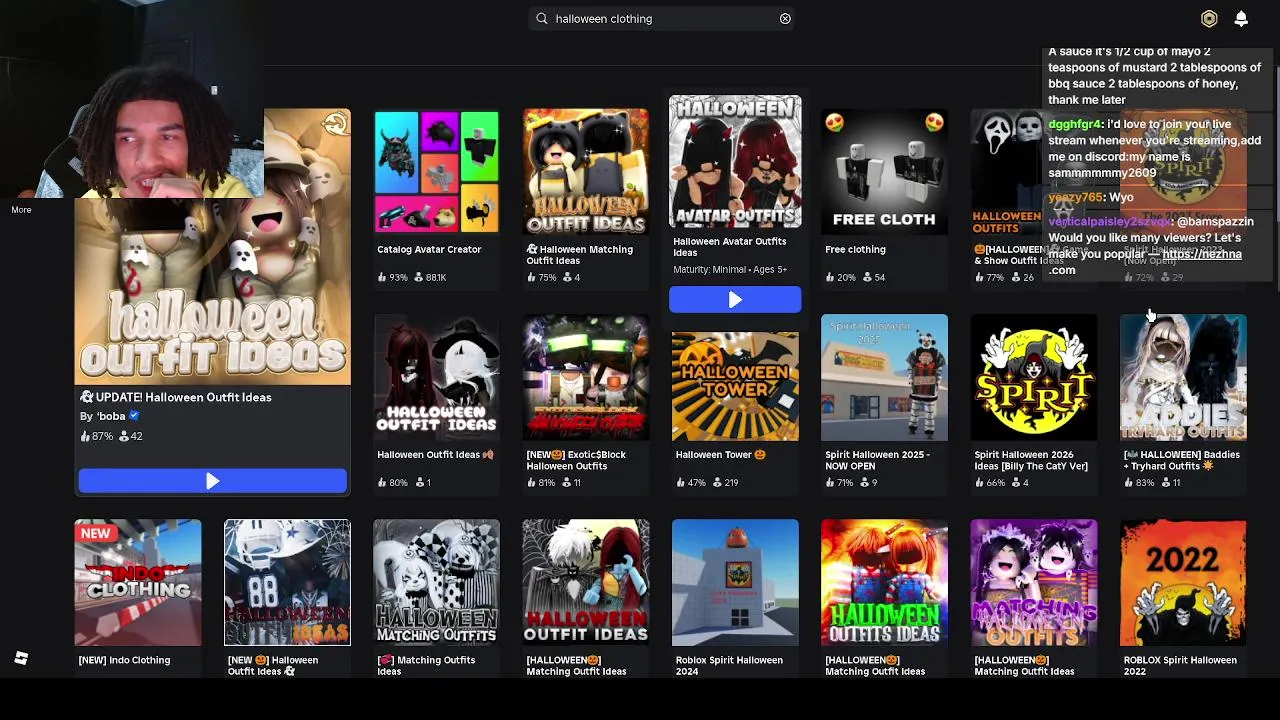Open Catalog Avatar Creator thumbnail
Screen dimensions: 1280x720
(436, 172)
